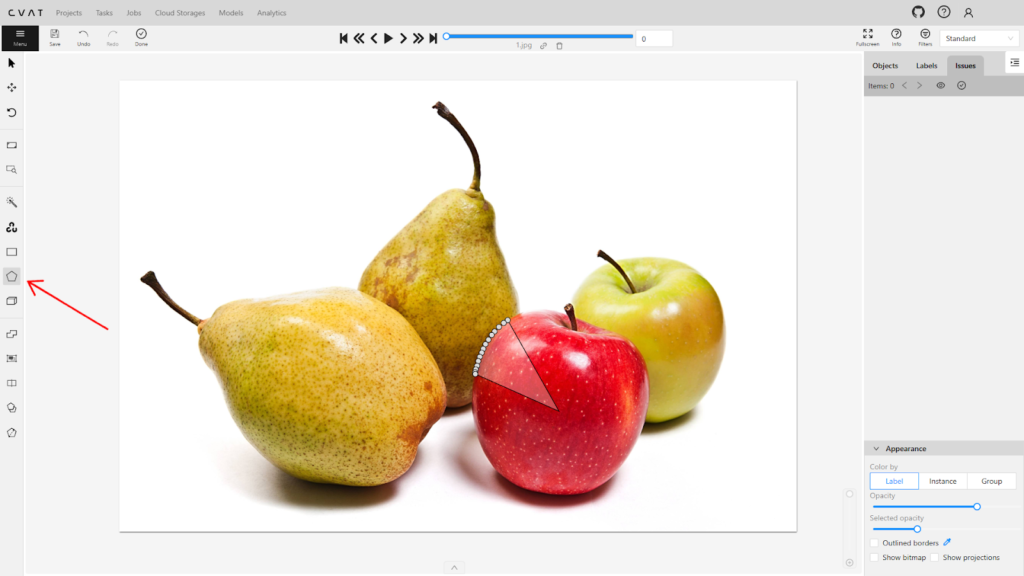Go back several frames with double-left arrow
Screen dimensions: 1024x576
click(x=359, y=39)
